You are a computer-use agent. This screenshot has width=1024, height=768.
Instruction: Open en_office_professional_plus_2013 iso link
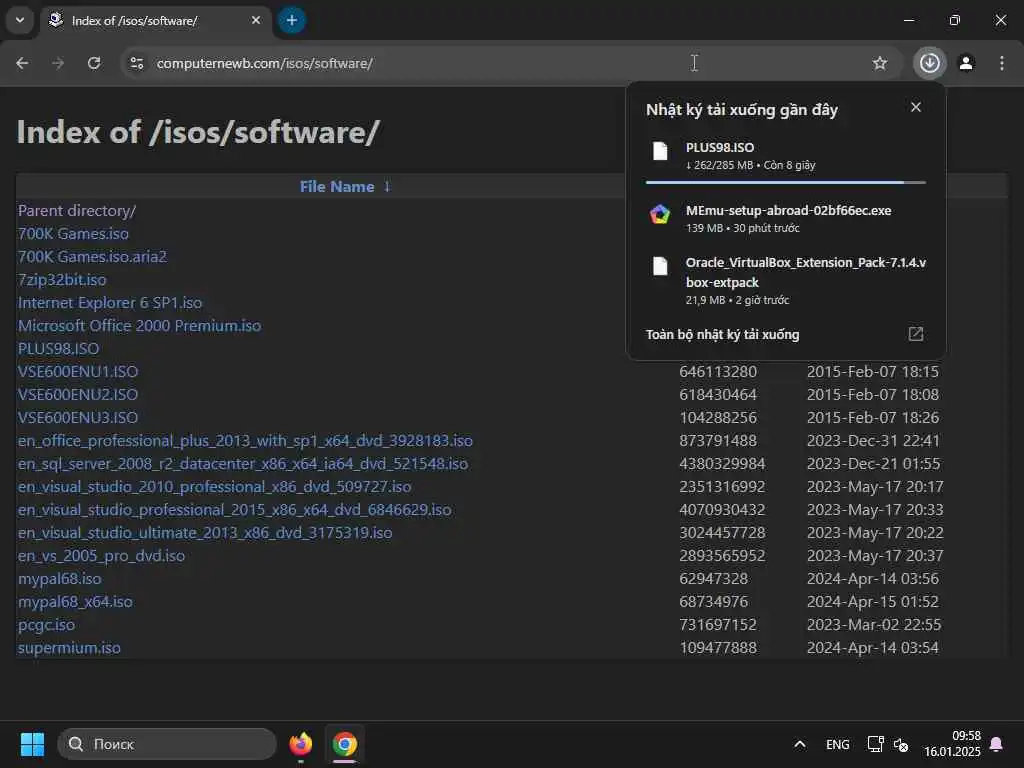[245, 441]
